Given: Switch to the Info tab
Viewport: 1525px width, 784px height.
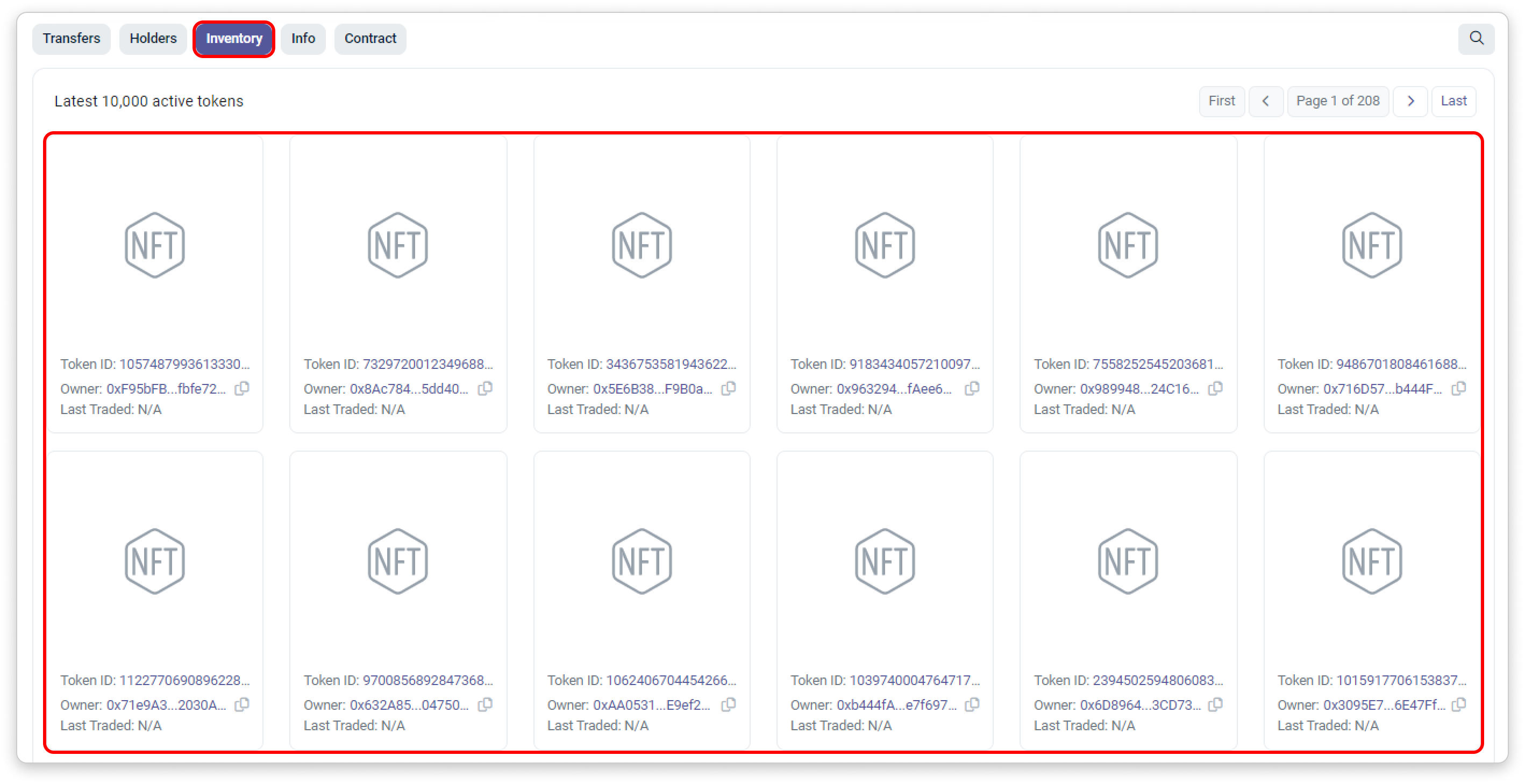Looking at the screenshot, I should (x=303, y=39).
